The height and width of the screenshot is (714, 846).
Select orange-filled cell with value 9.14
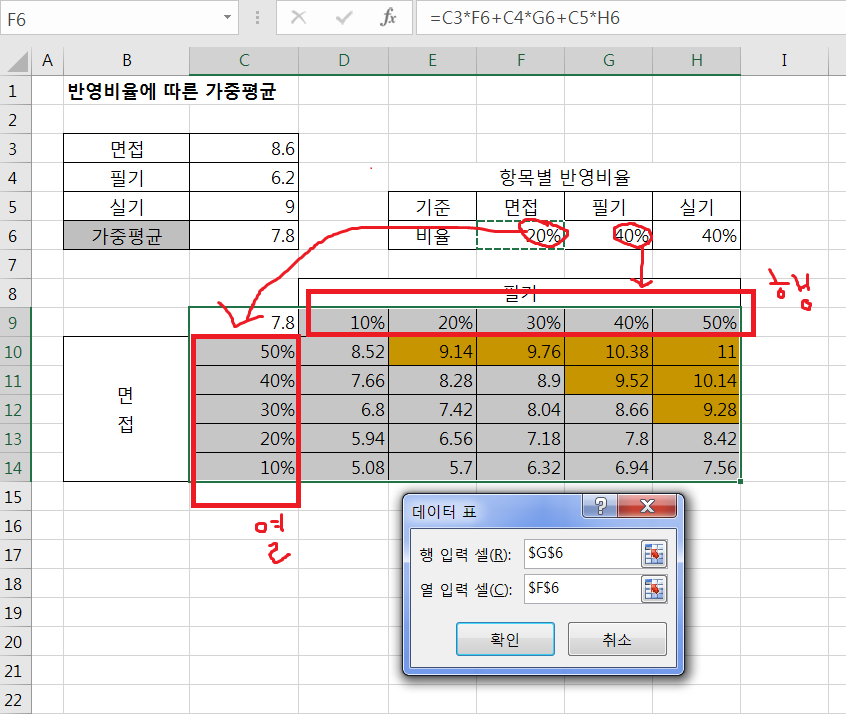432,352
